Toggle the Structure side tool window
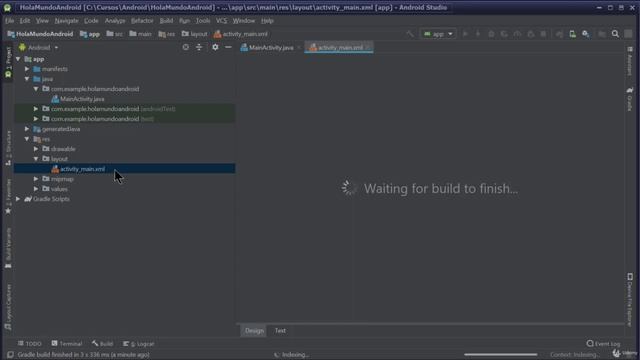Viewport: 640px width, 360px height. tap(8, 148)
